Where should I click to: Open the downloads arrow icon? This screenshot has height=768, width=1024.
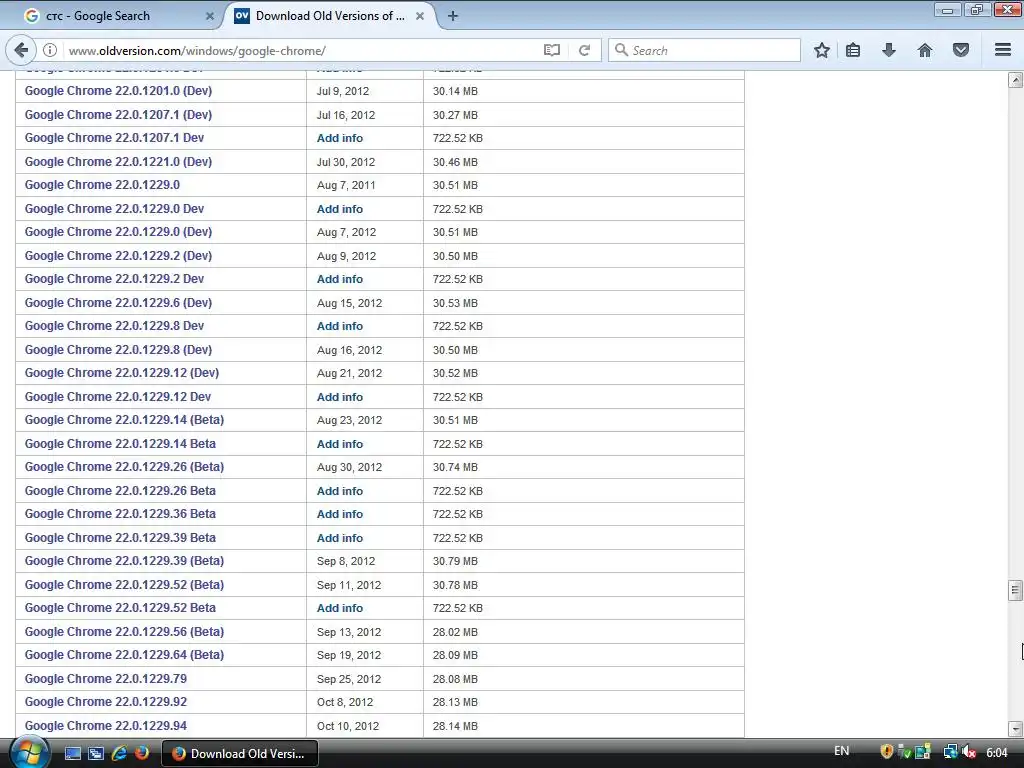point(889,50)
